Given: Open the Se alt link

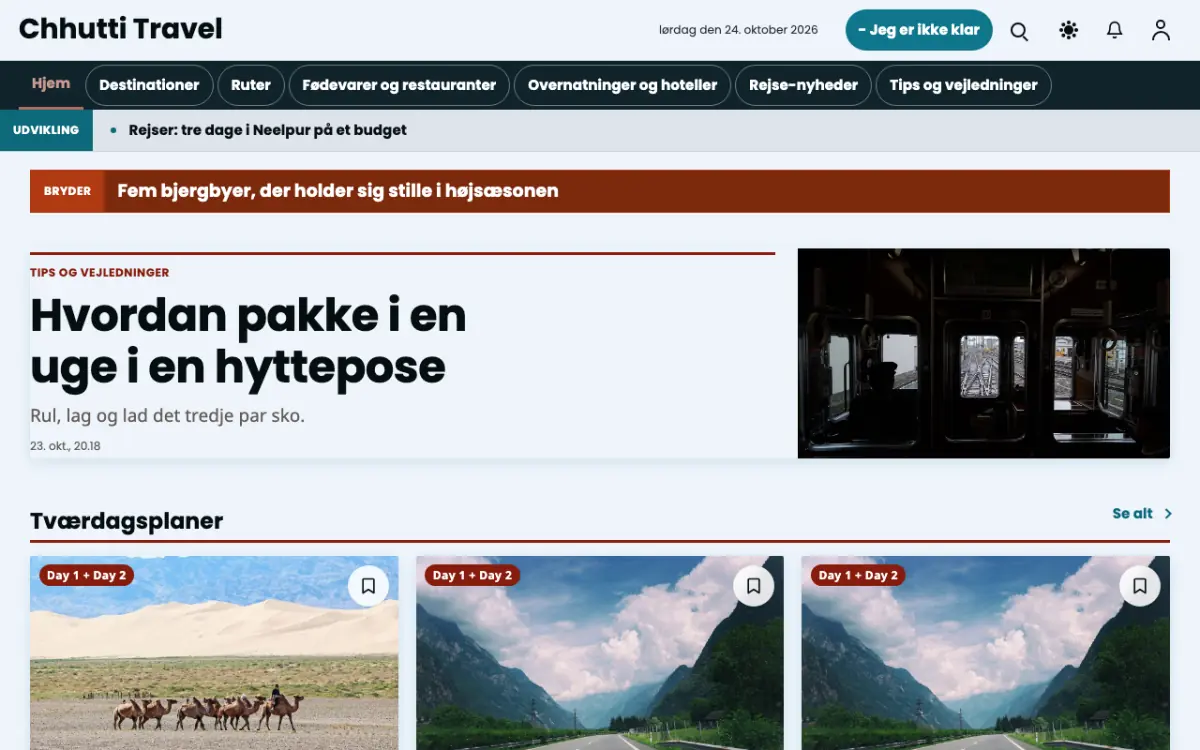Looking at the screenshot, I should pos(1132,514).
